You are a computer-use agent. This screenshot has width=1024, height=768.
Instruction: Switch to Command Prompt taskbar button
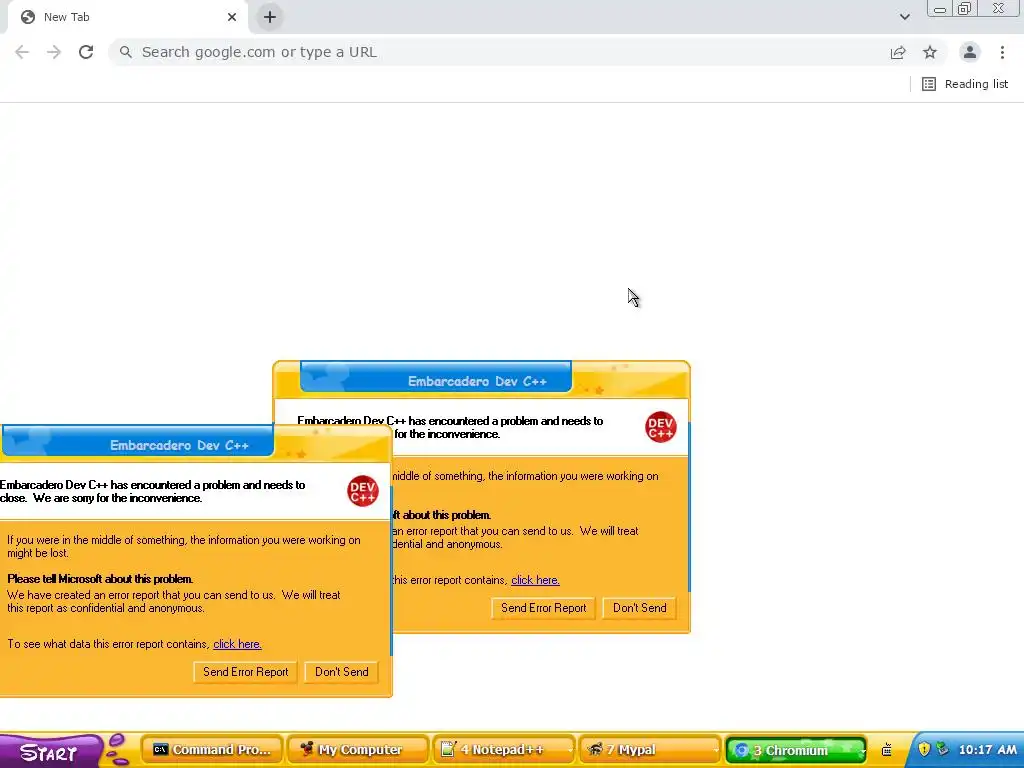[212, 750]
